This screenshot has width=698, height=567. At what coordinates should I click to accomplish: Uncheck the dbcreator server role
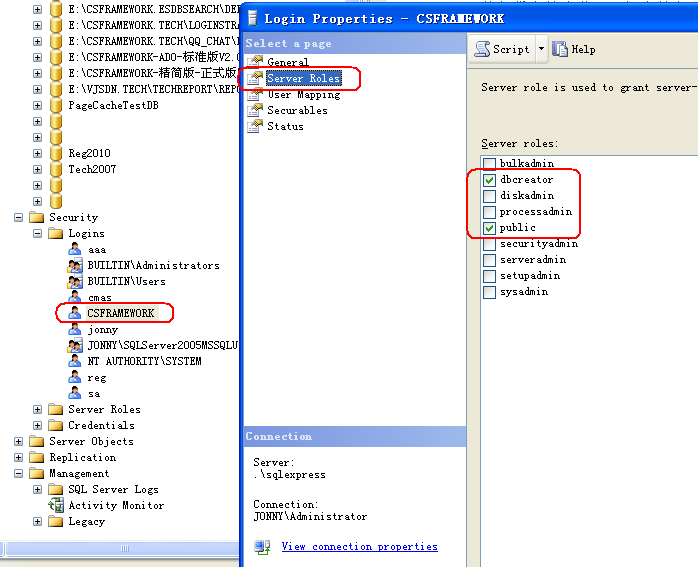coord(489,180)
